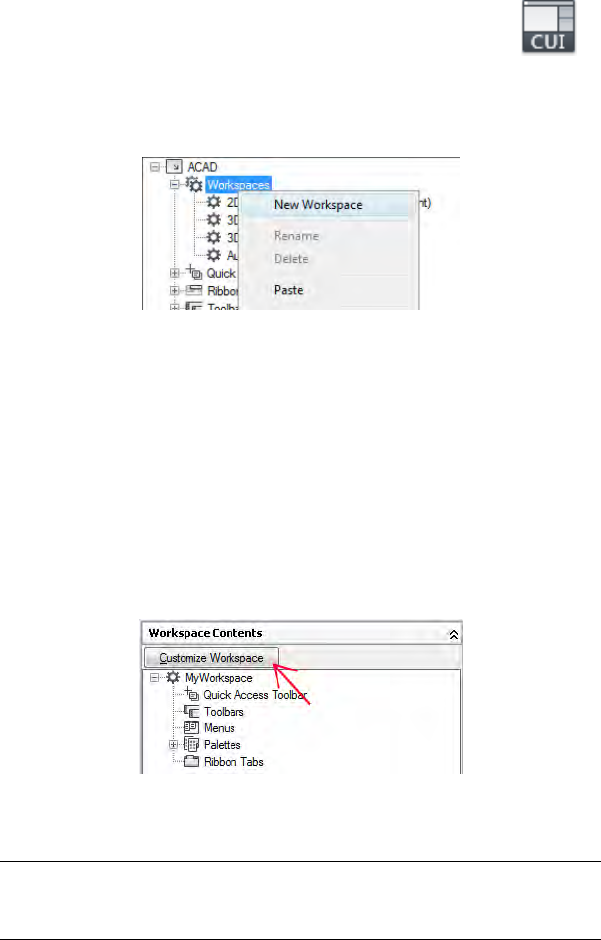The width and height of the screenshot is (601, 940).
Task: Select the Toolbars icon under MyWorkspace
Action: coord(191,712)
